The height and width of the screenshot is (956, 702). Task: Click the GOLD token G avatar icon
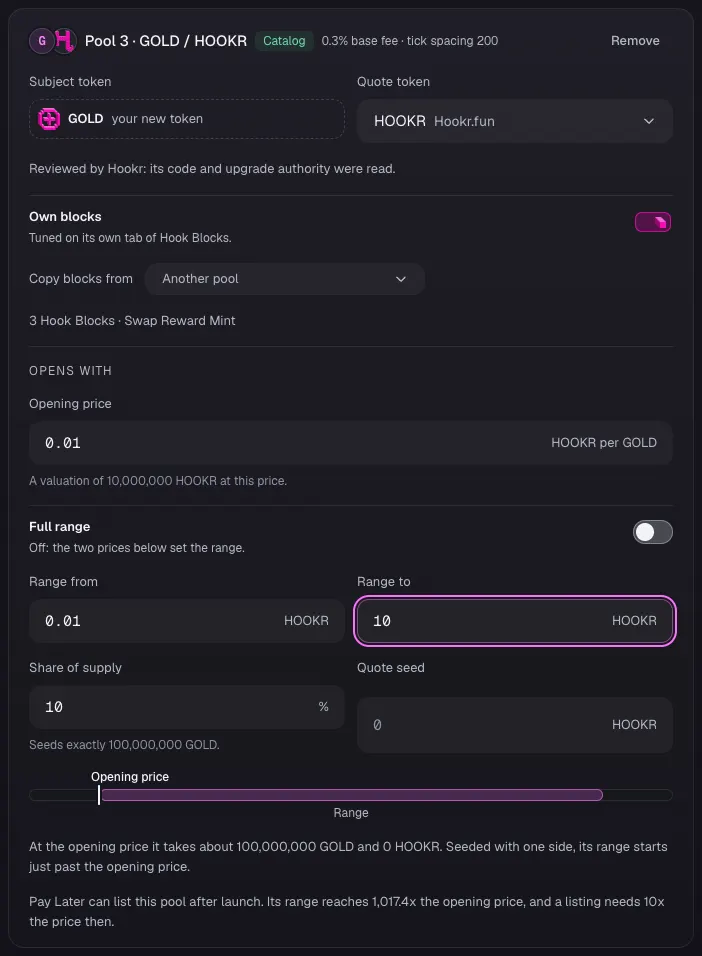pyautogui.click(x=41, y=41)
